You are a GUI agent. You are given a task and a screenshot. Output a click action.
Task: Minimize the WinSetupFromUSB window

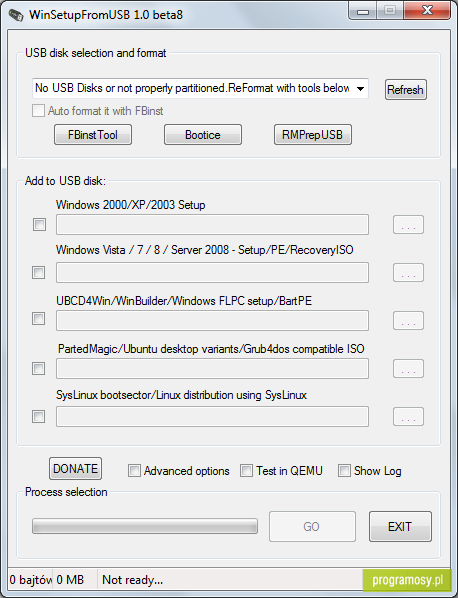[x=363, y=10]
